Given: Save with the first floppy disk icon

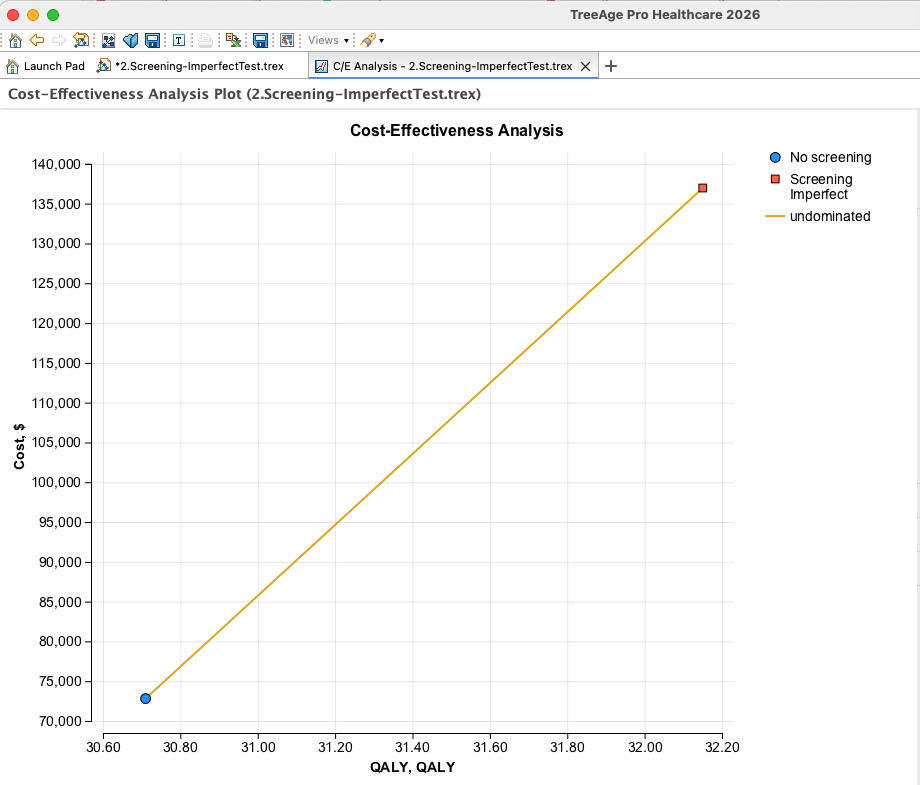Looking at the screenshot, I should (x=153, y=40).
